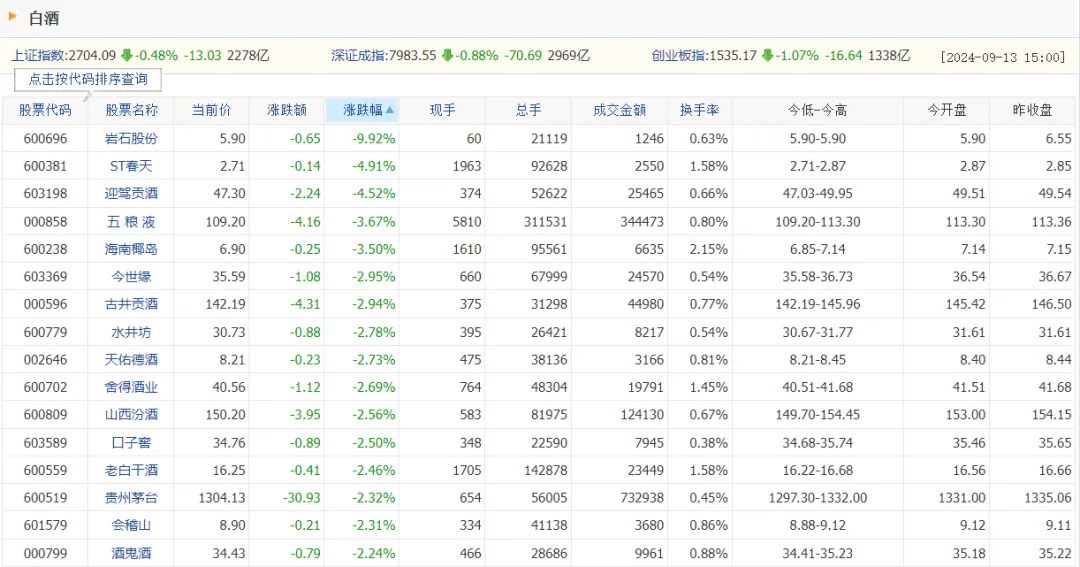Open stock 古井贡酒 link

131,304
